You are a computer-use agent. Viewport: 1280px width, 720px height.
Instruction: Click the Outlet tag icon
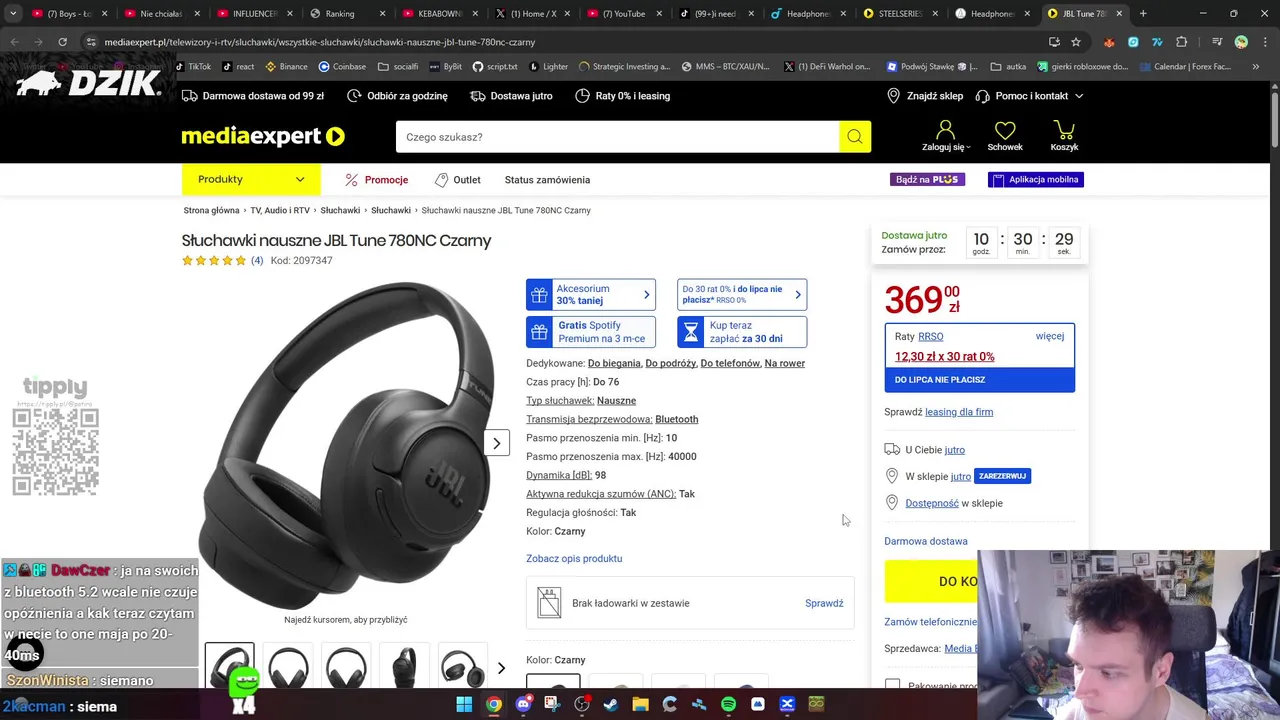tap(441, 180)
